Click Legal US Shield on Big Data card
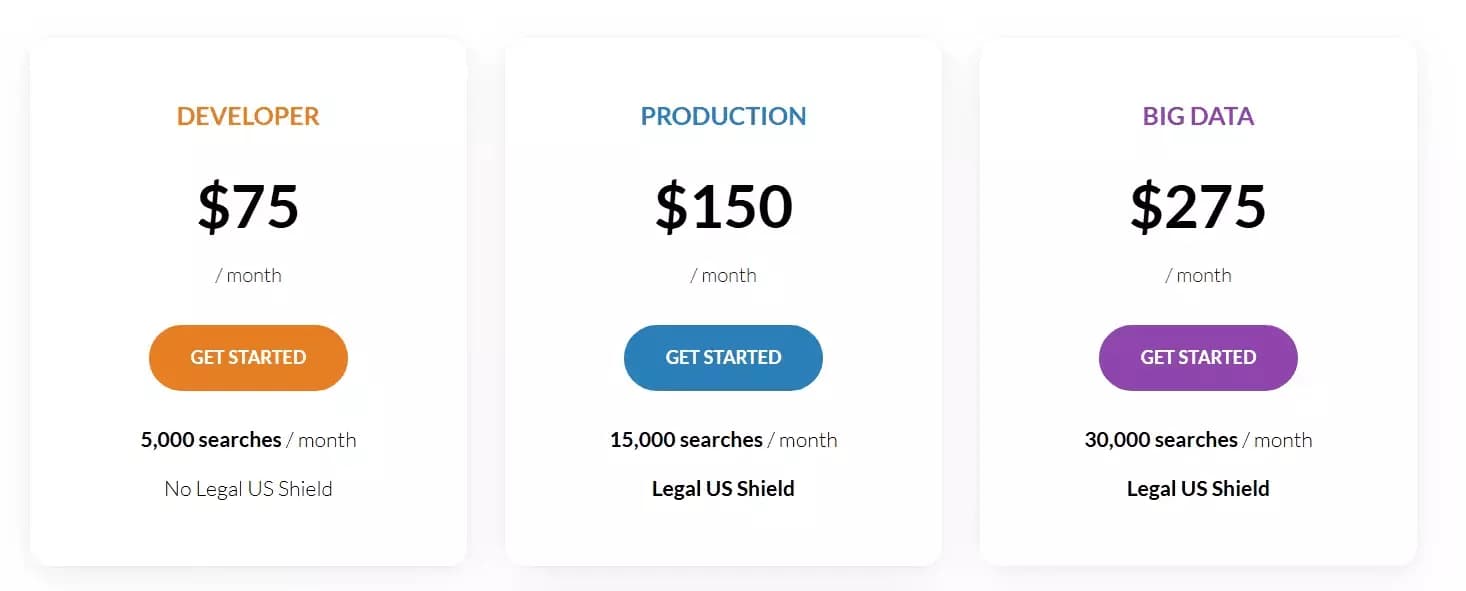The width and height of the screenshot is (1466, 591). coord(1197,488)
